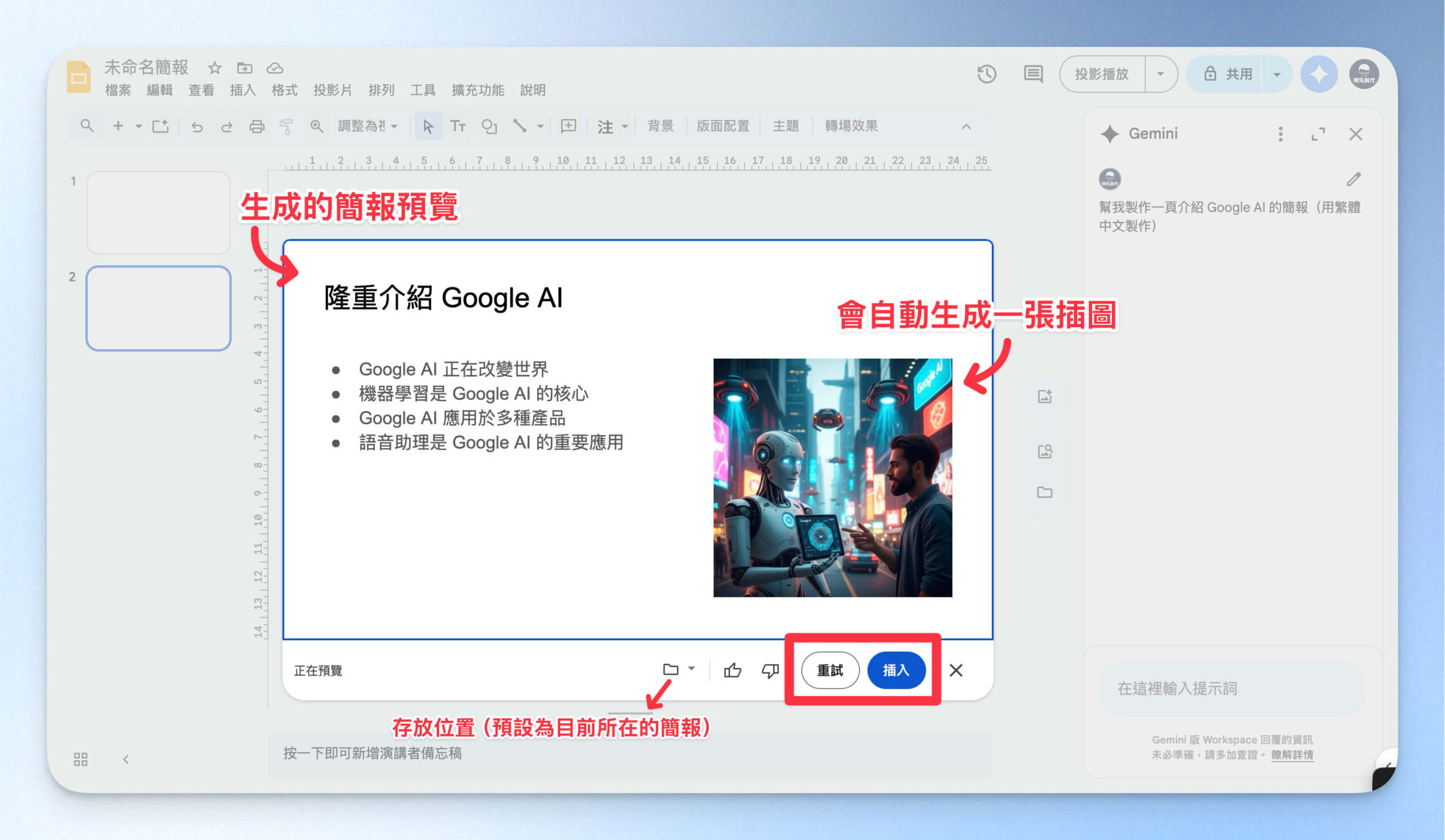Open version history clock icon
Viewport: 1445px width, 840px height.
pos(987,74)
